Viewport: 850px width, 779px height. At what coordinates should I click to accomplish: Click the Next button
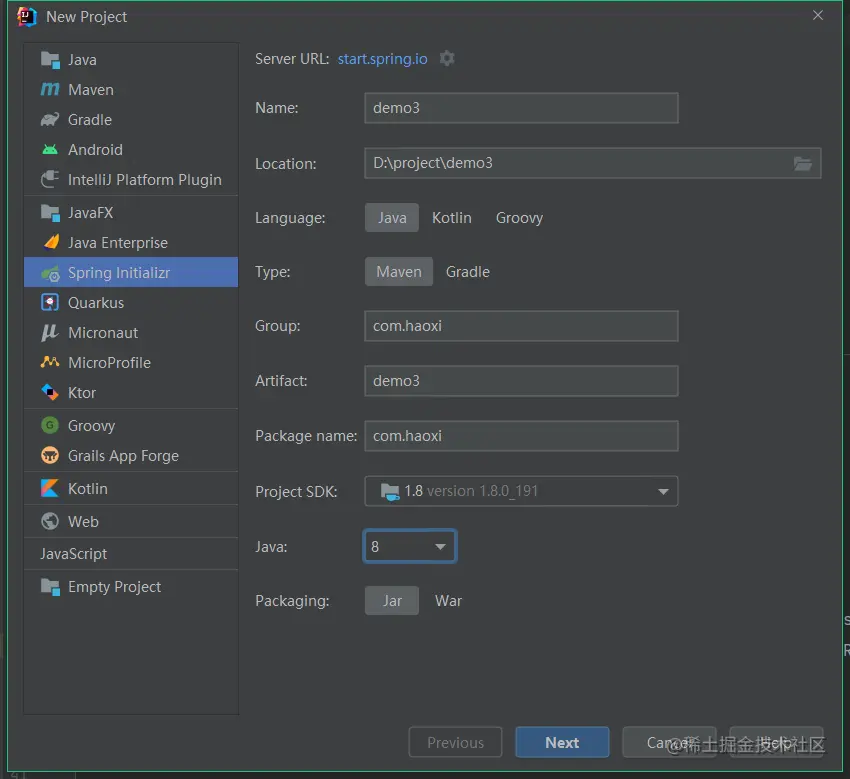click(562, 742)
